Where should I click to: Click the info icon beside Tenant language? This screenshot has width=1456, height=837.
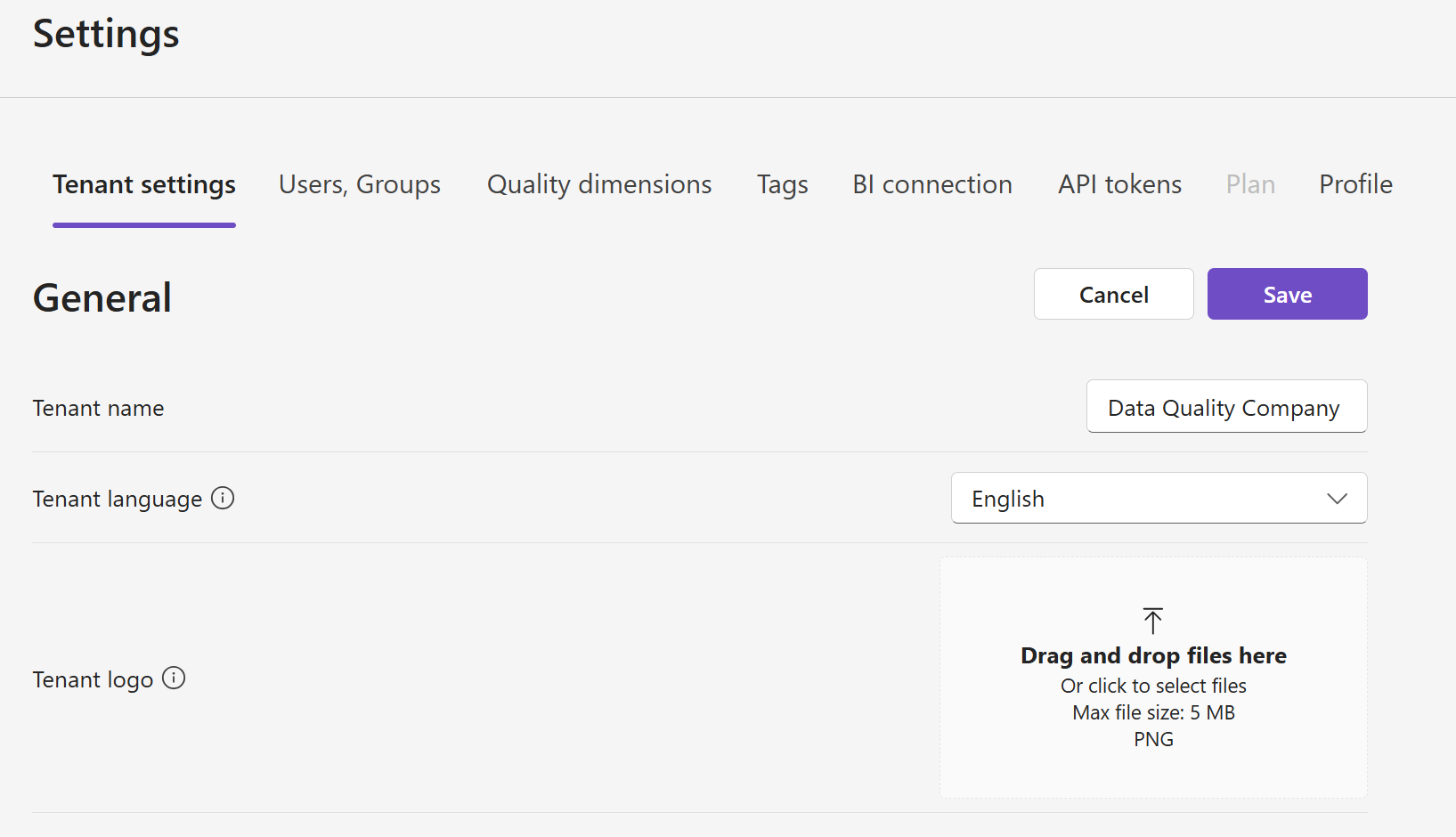coord(223,499)
